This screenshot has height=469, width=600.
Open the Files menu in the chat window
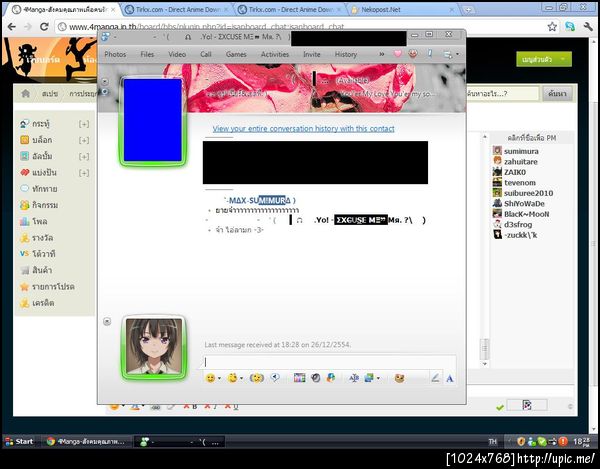(147, 54)
